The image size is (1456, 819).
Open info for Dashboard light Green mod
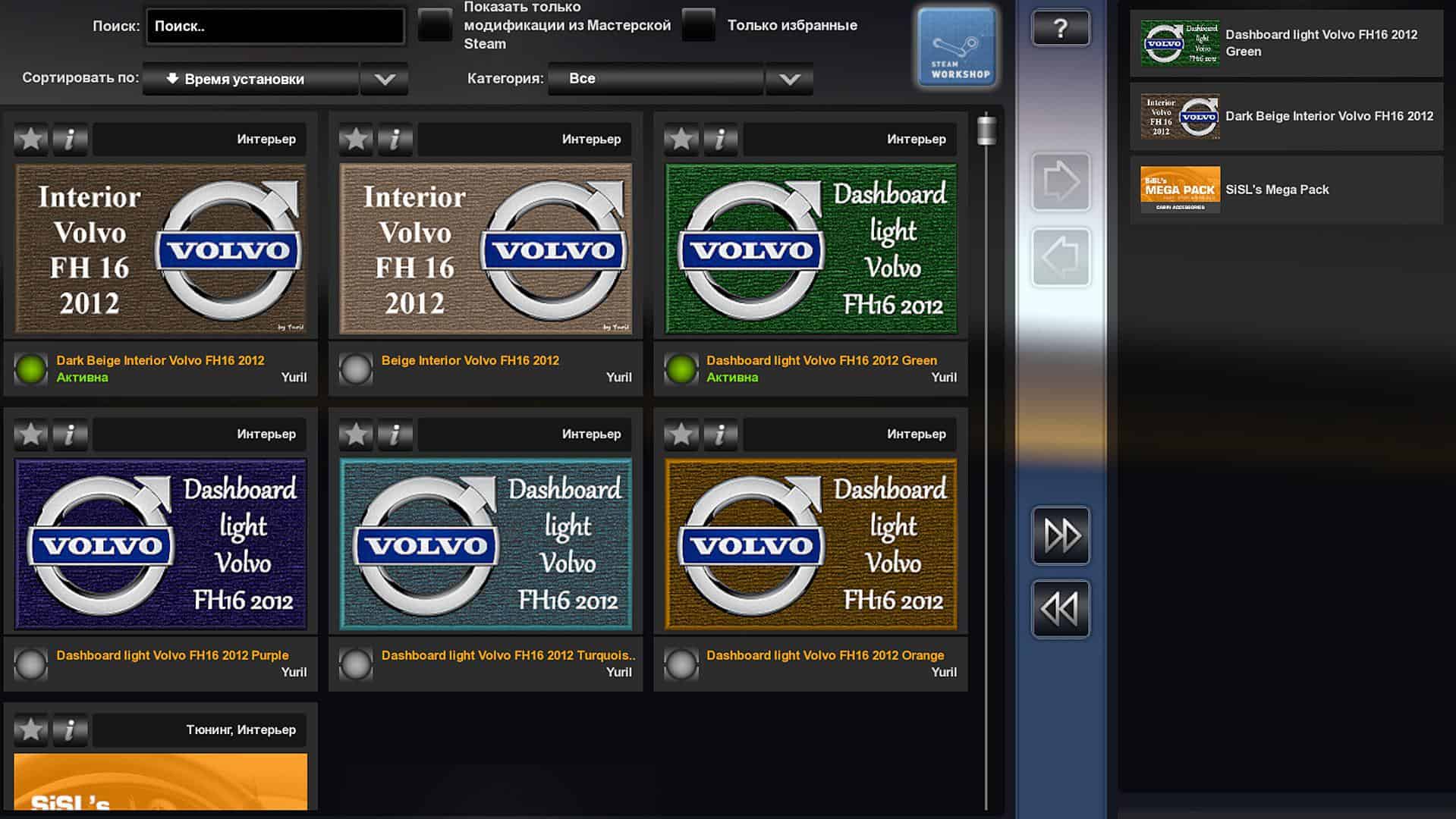coord(720,140)
